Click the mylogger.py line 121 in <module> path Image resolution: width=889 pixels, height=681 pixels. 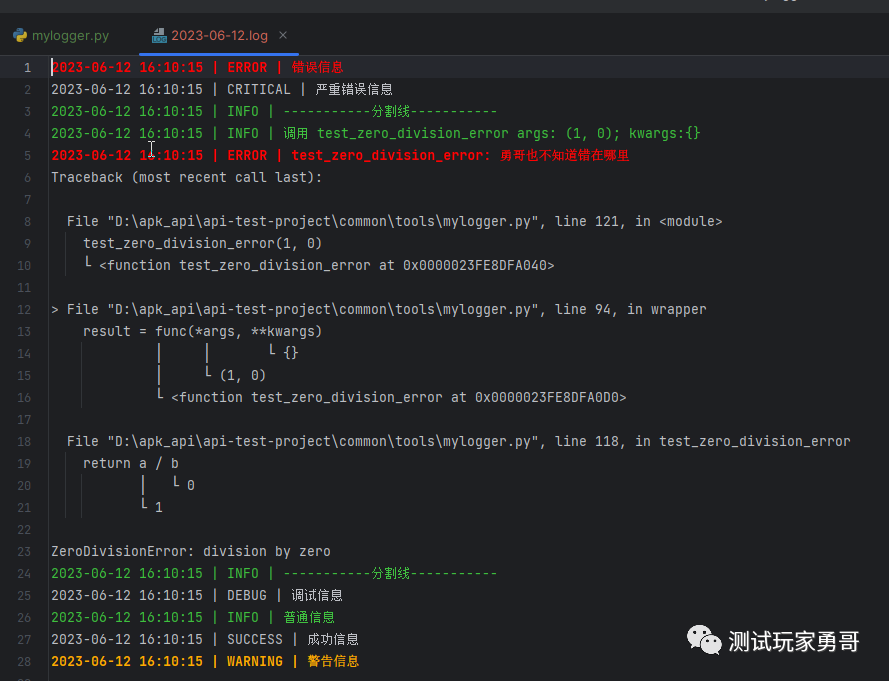click(x=395, y=222)
